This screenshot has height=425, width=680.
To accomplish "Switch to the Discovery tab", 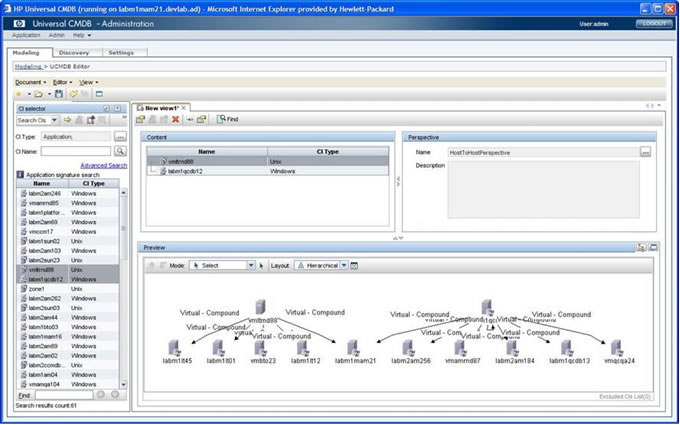I will (x=74, y=52).
